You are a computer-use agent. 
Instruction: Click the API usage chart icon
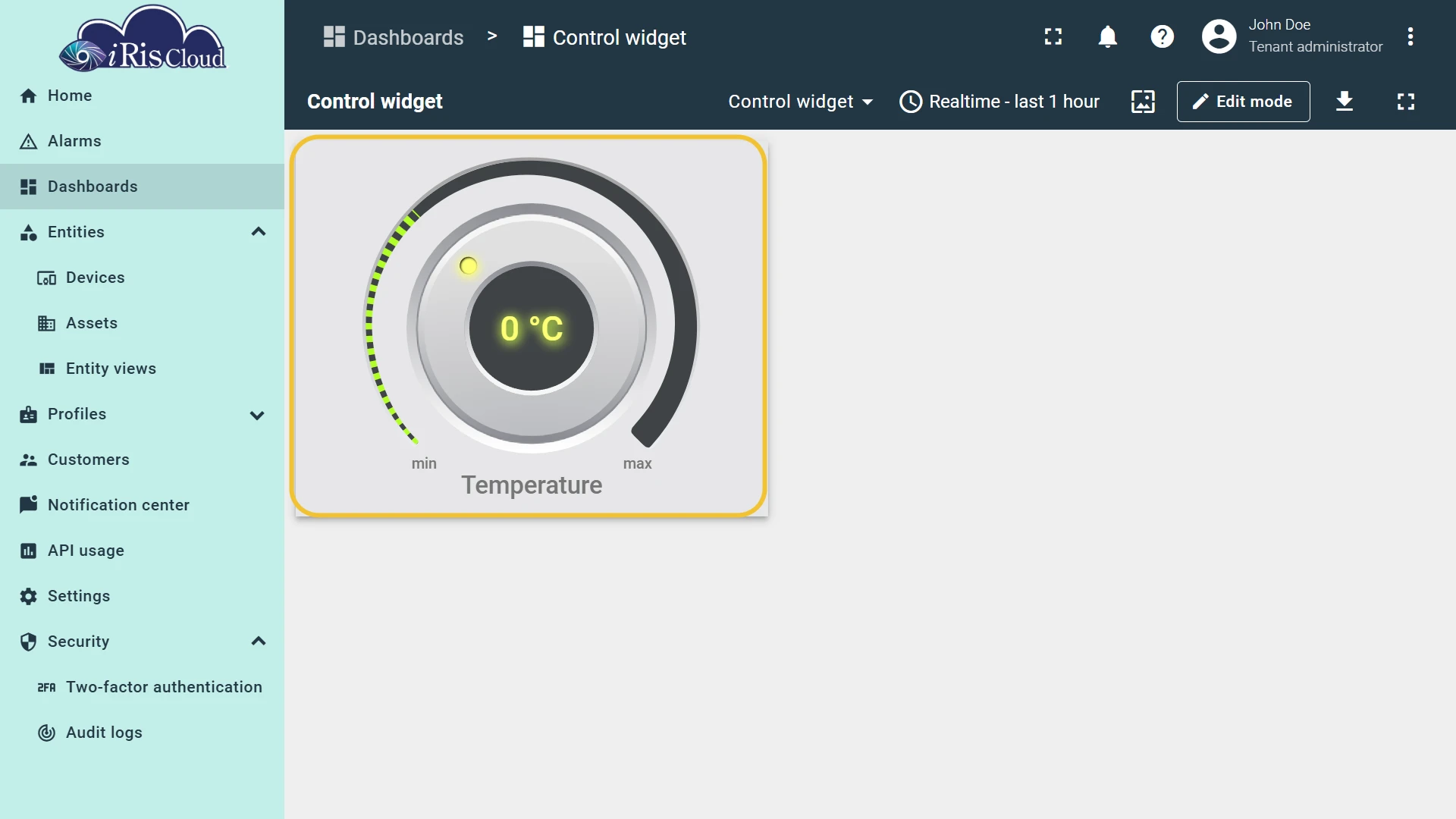pos(28,551)
